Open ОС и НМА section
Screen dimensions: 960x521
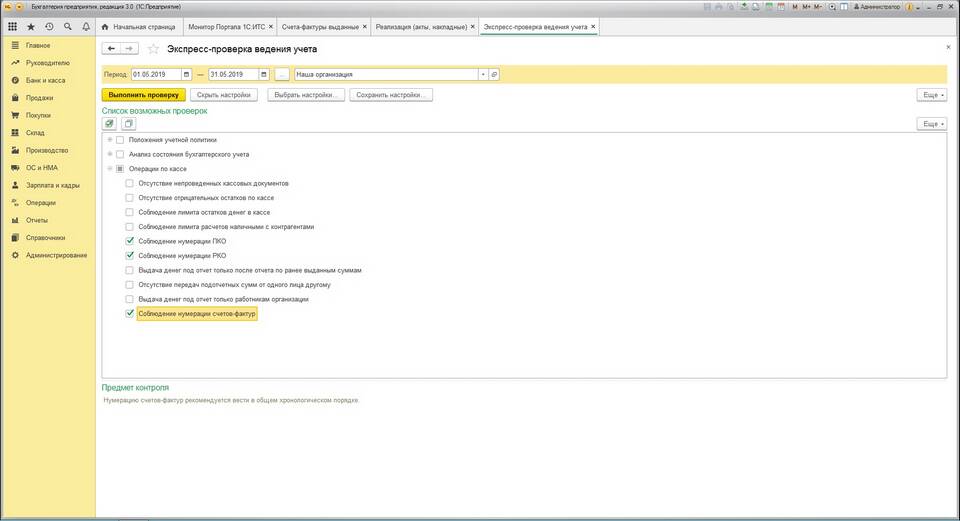pyautogui.click(x=41, y=168)
